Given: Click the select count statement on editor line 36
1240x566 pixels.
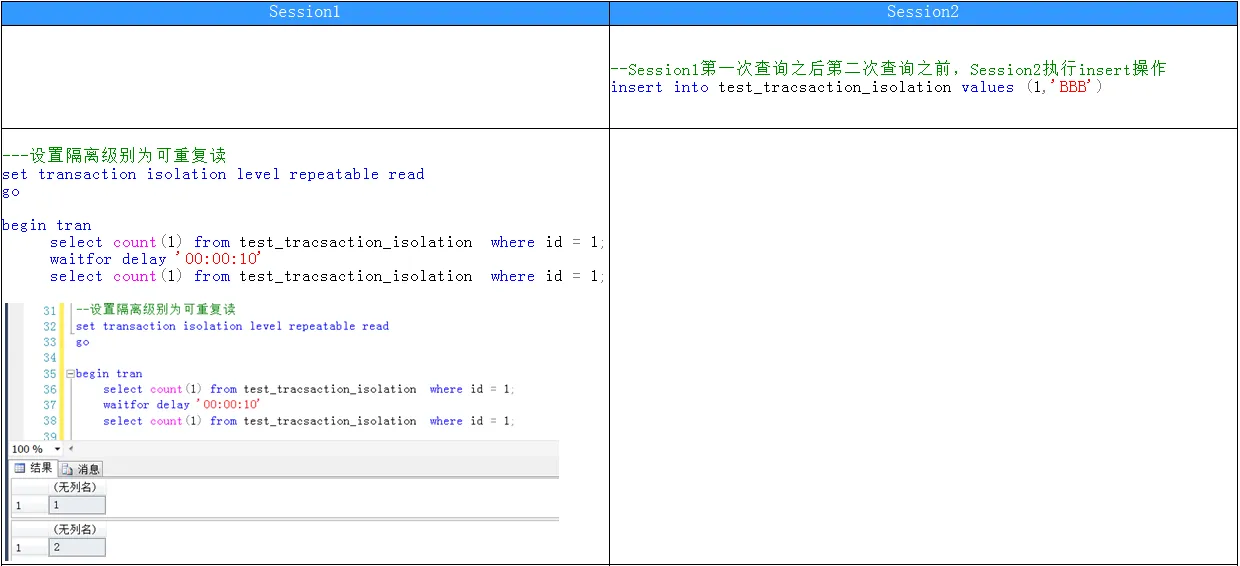Looking at the screenshot, I should [x=308, y=389].
